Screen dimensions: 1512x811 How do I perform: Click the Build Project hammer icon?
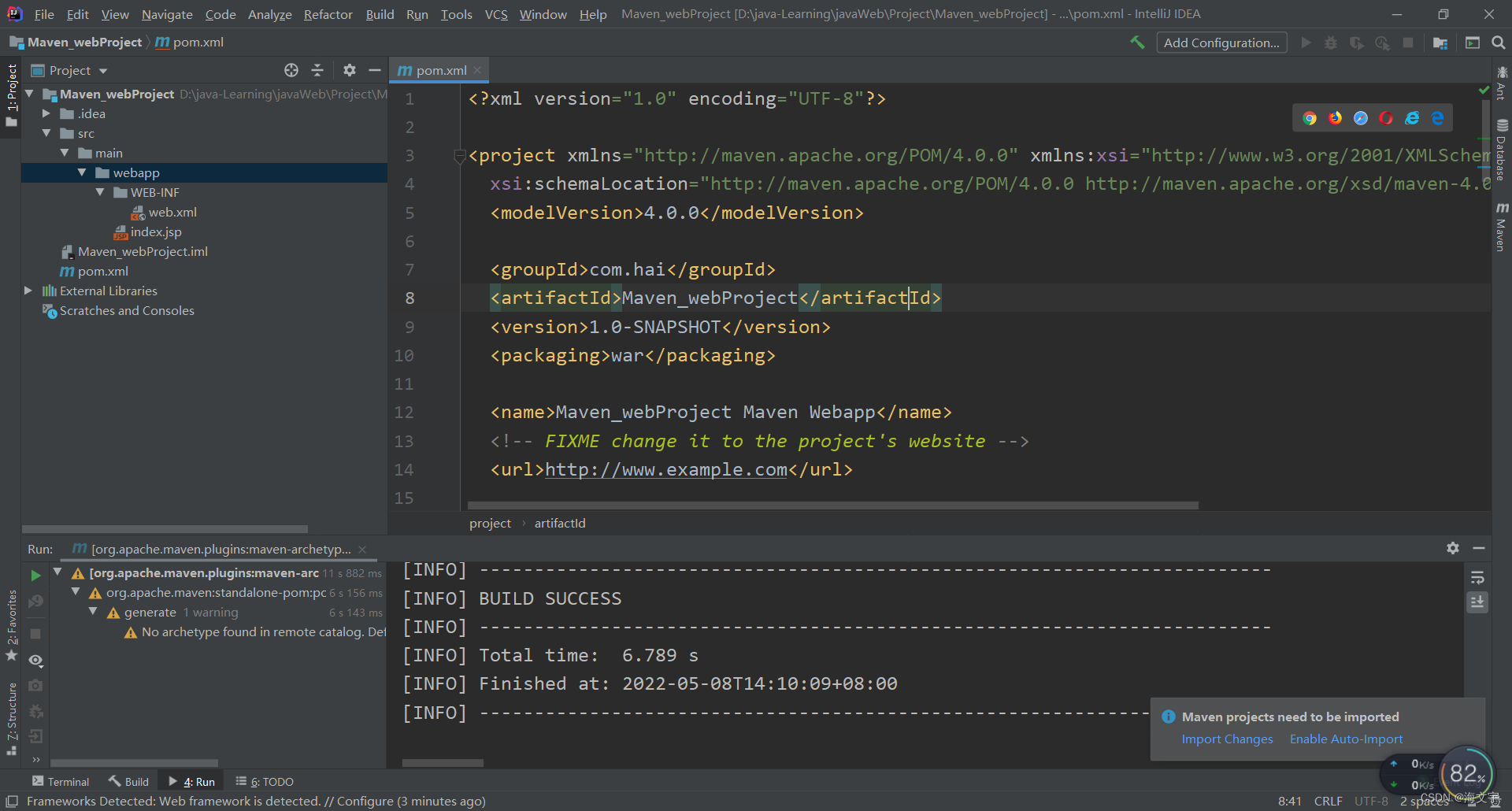[1137, 43]
